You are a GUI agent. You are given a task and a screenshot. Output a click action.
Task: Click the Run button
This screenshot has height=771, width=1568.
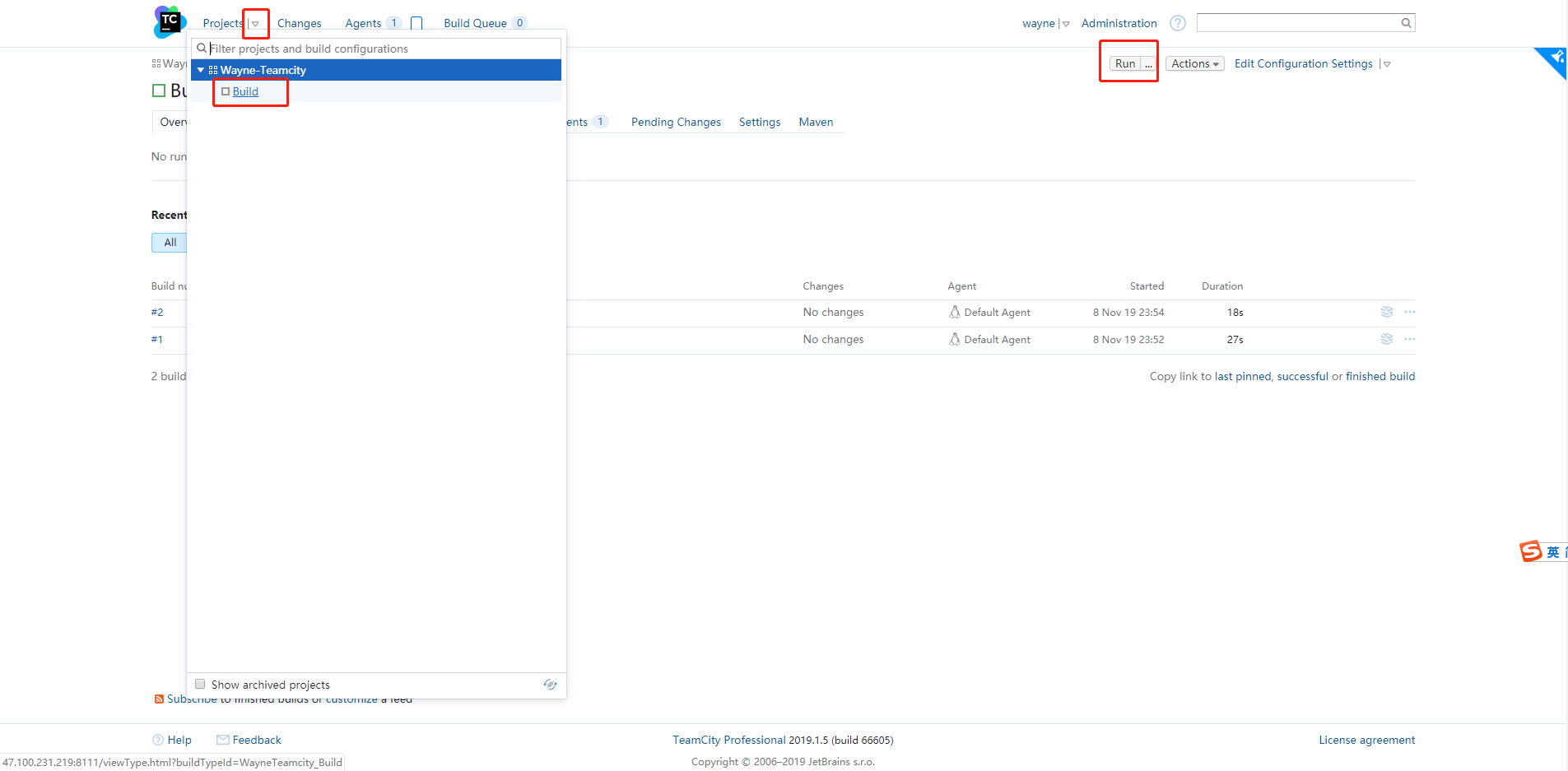(x=1125, y=63)
